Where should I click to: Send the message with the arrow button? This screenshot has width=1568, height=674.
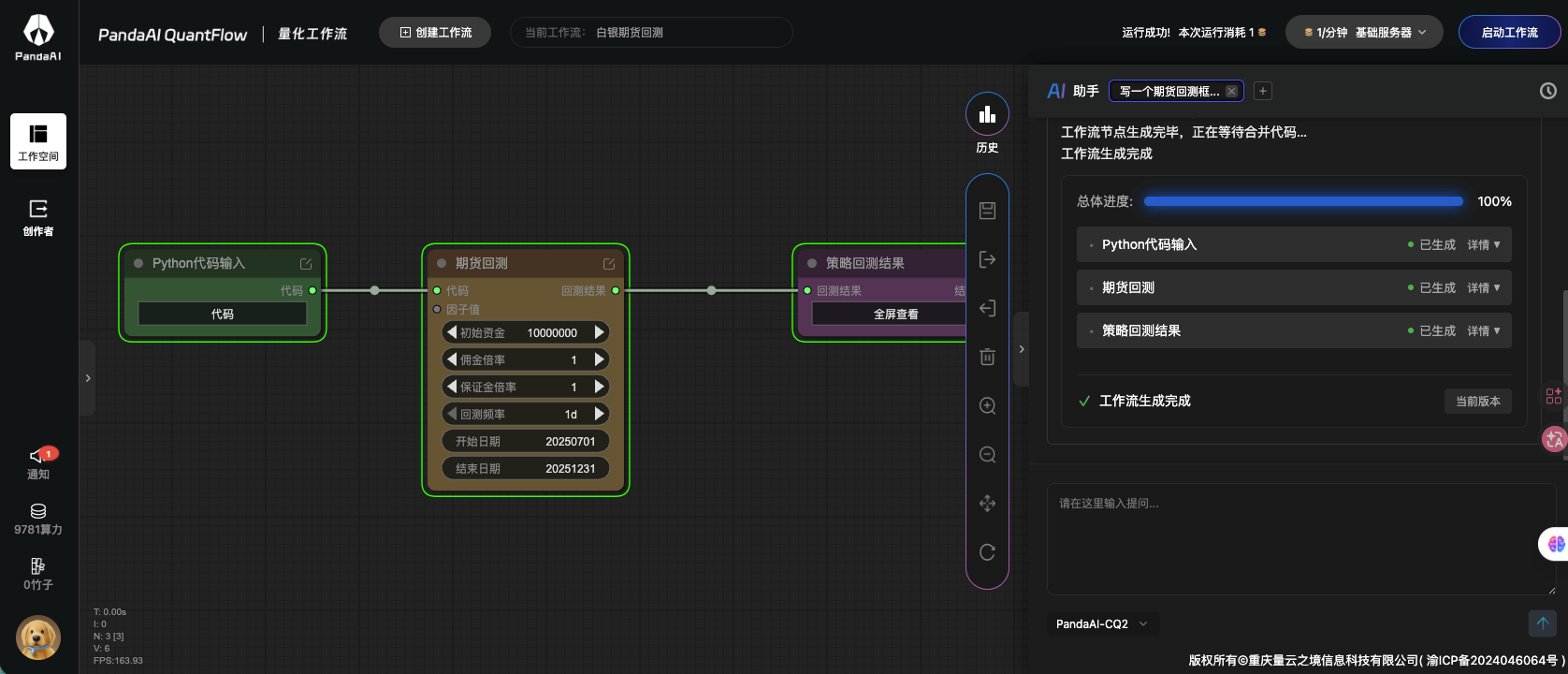click(x=1542, y=623)
